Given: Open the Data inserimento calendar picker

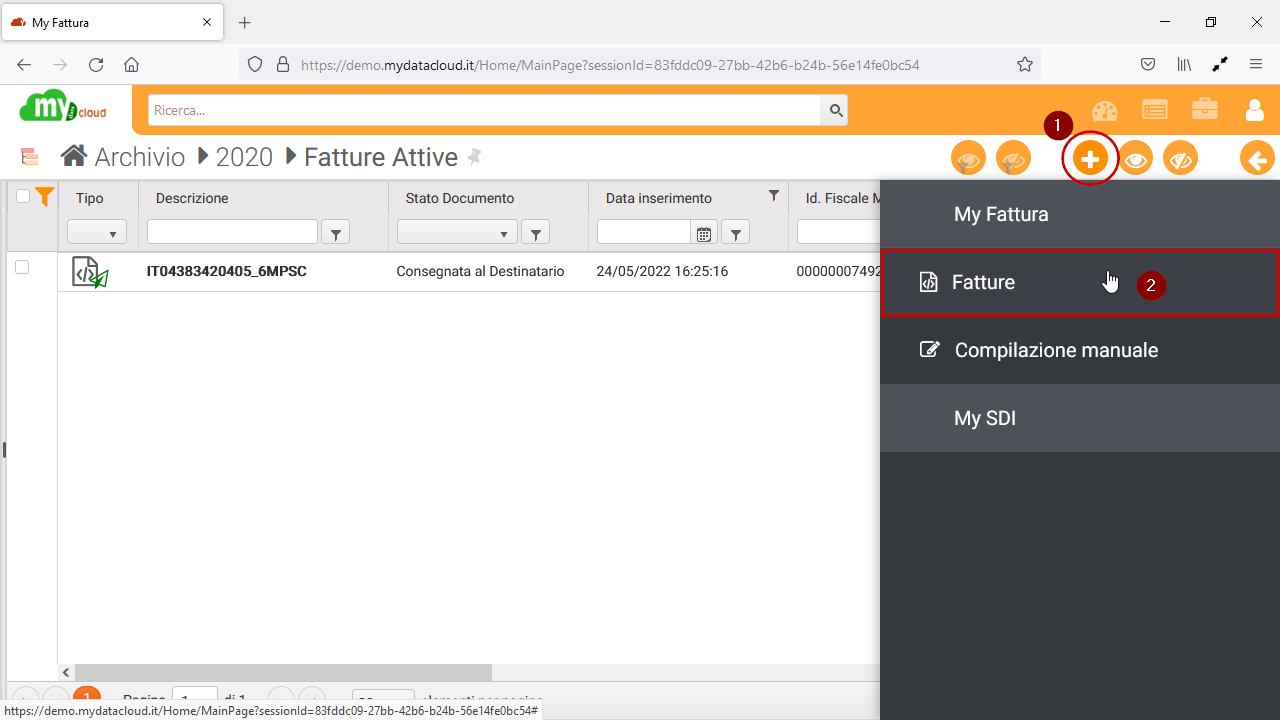Looking at the screenshot, I should (704, 233).
